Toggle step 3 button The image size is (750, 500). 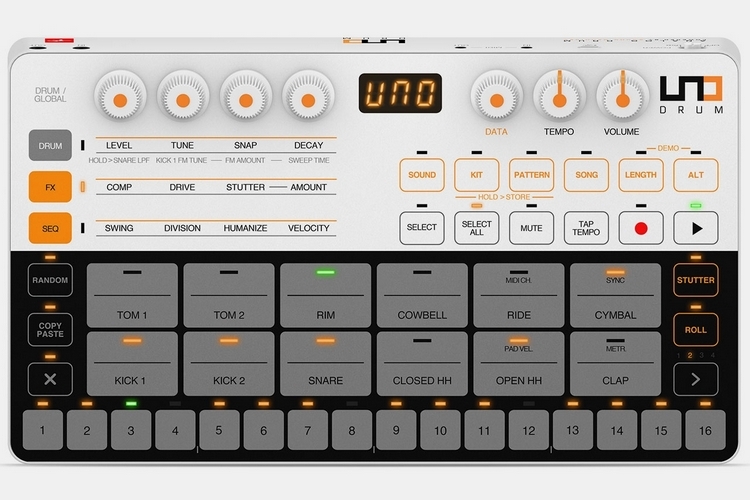(131, 430)
